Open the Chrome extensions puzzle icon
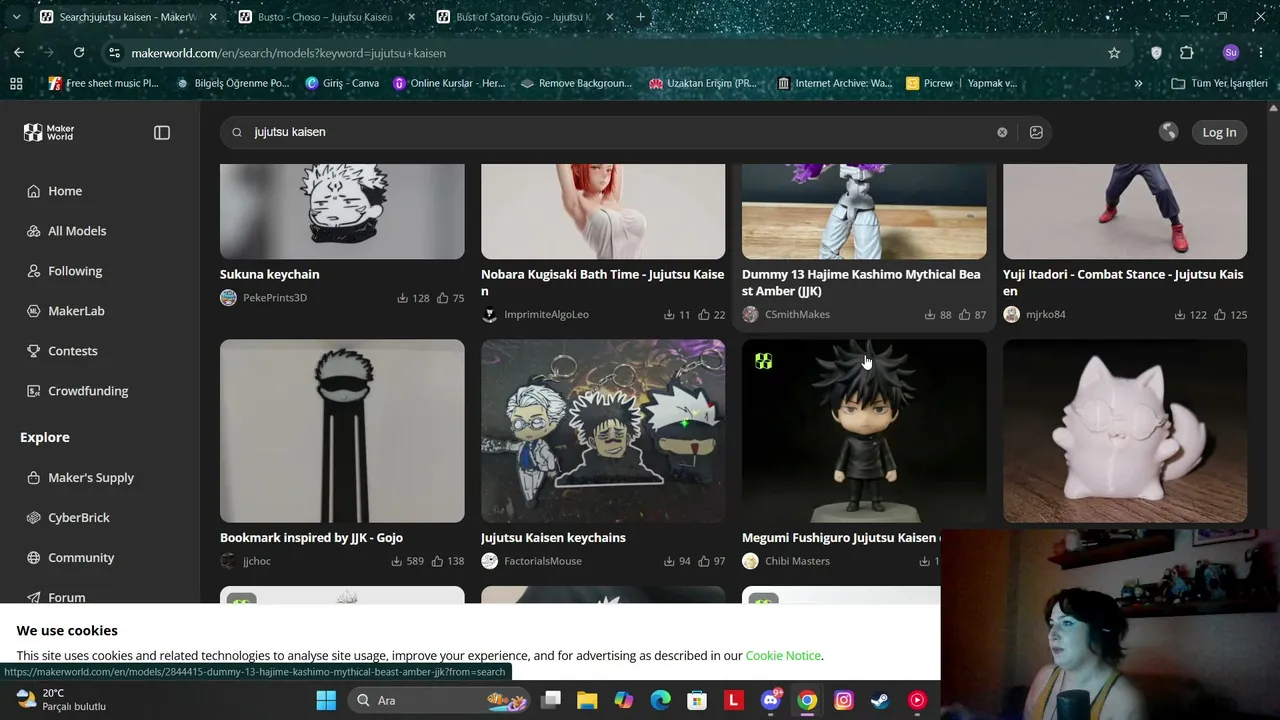1280x720 pixels. point(1187,53)
